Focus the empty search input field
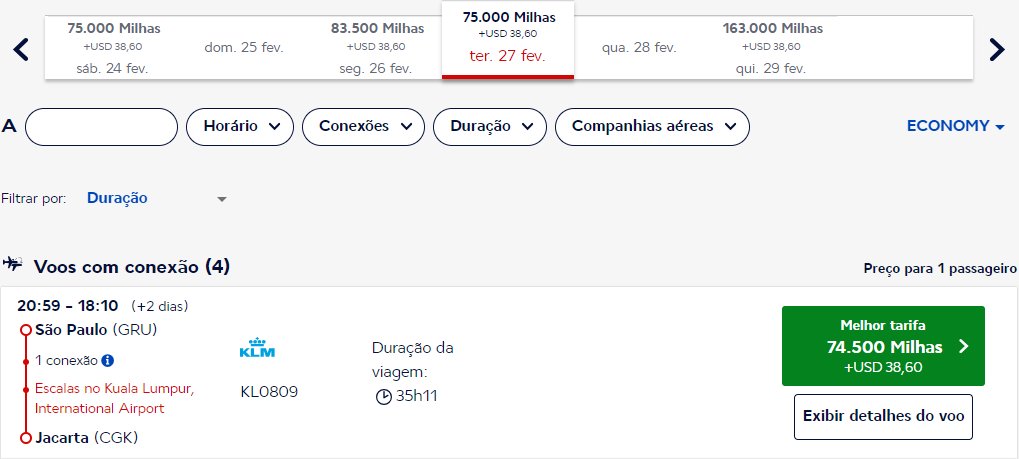Screen dimensions: 1019x459 point(101,127)
